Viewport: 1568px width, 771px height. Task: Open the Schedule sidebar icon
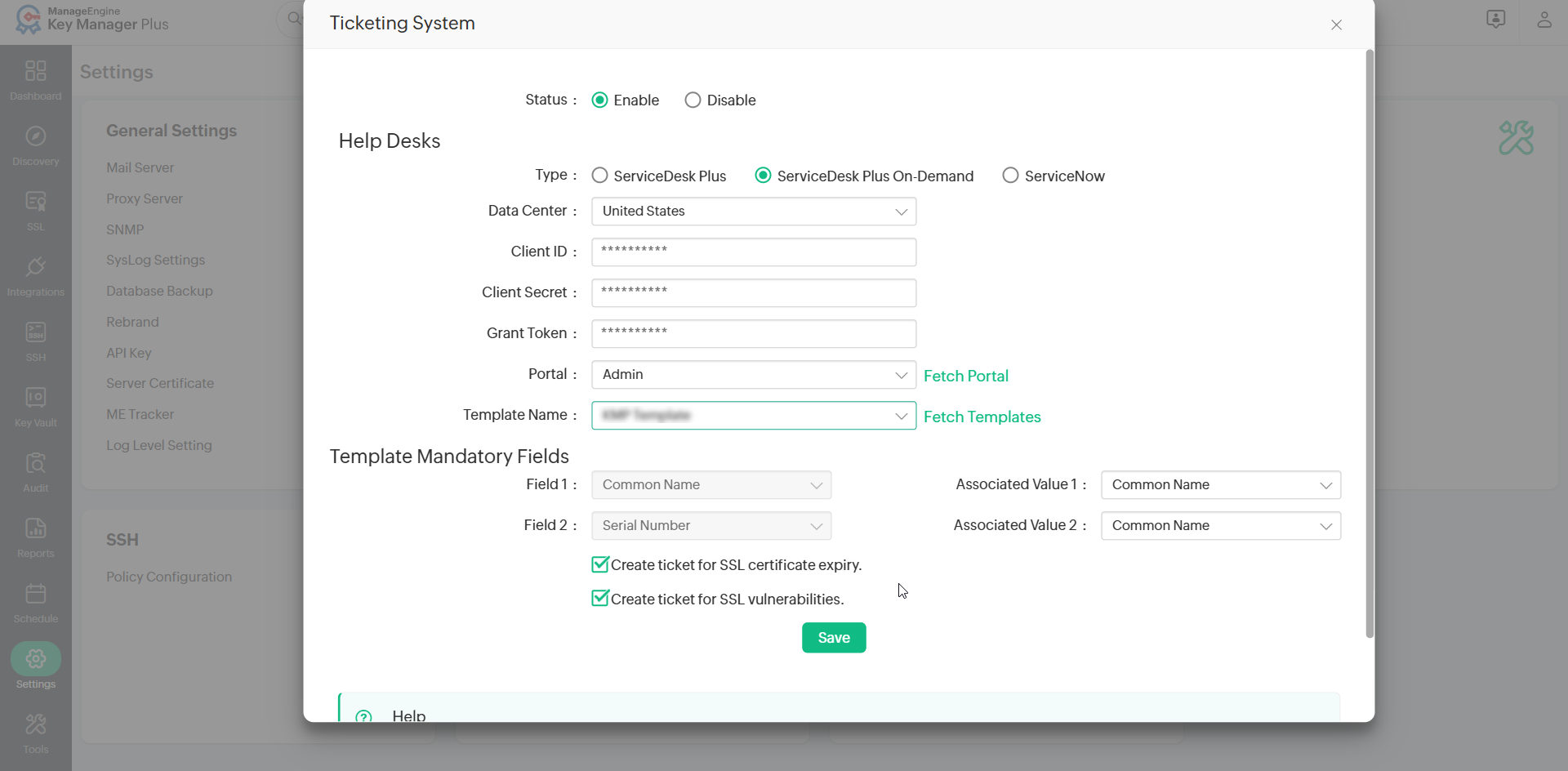tap(35, 602)
